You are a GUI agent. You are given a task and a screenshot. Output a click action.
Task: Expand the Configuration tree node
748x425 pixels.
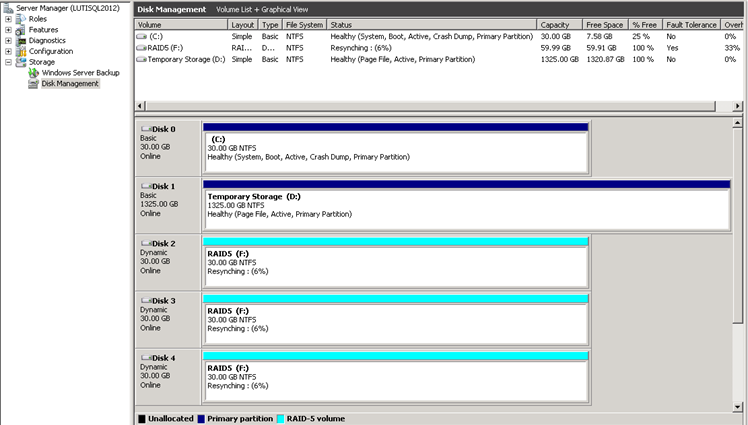(x=8, y=52)
